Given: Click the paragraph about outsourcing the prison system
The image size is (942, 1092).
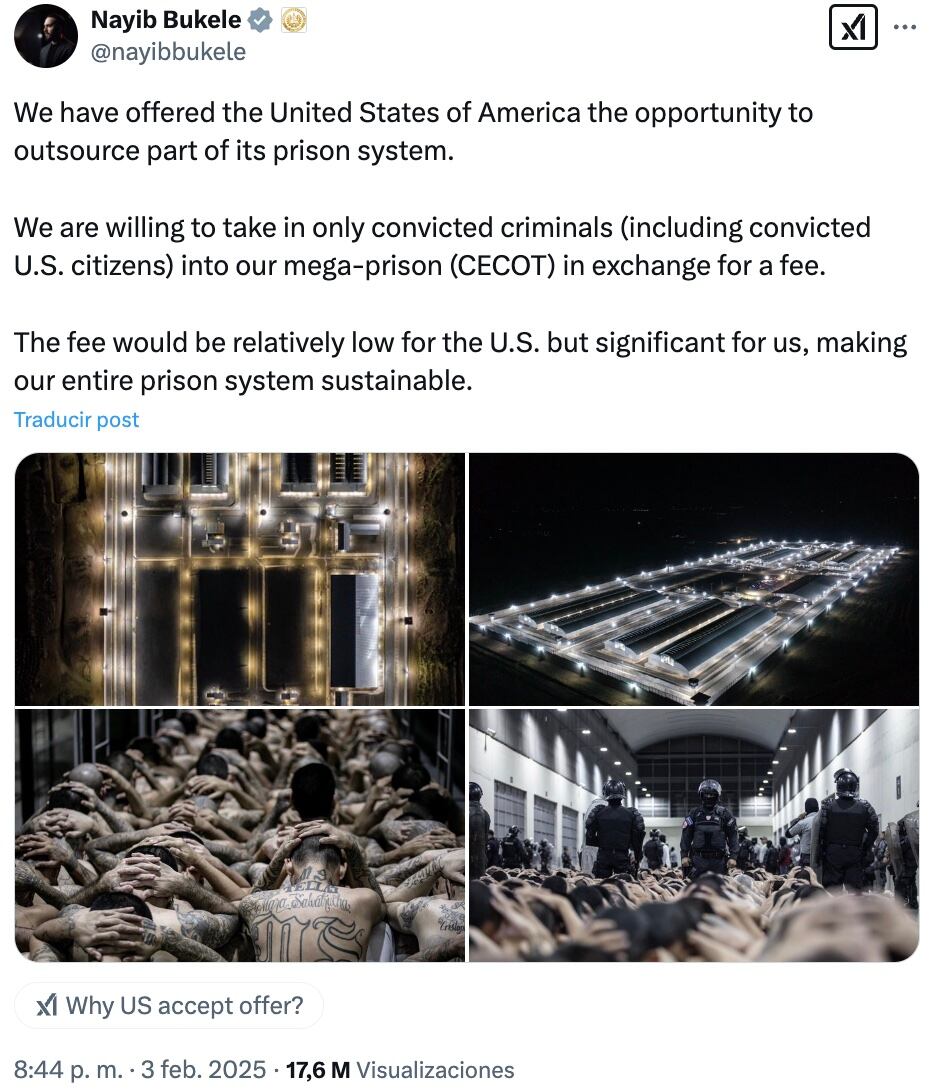Looking at the screenshot, I should tap(412, 131).
